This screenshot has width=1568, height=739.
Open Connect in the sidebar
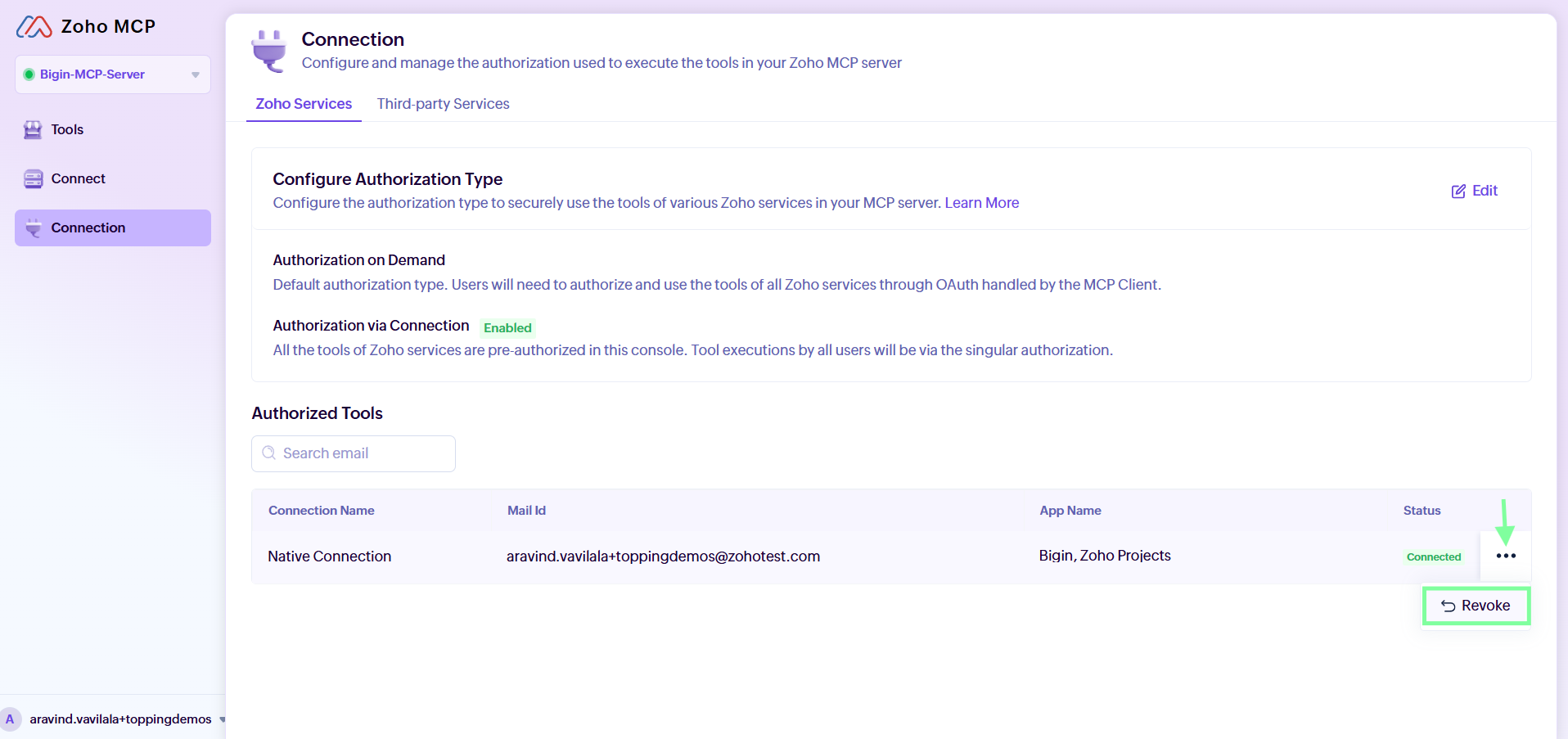tap(113, 179)
